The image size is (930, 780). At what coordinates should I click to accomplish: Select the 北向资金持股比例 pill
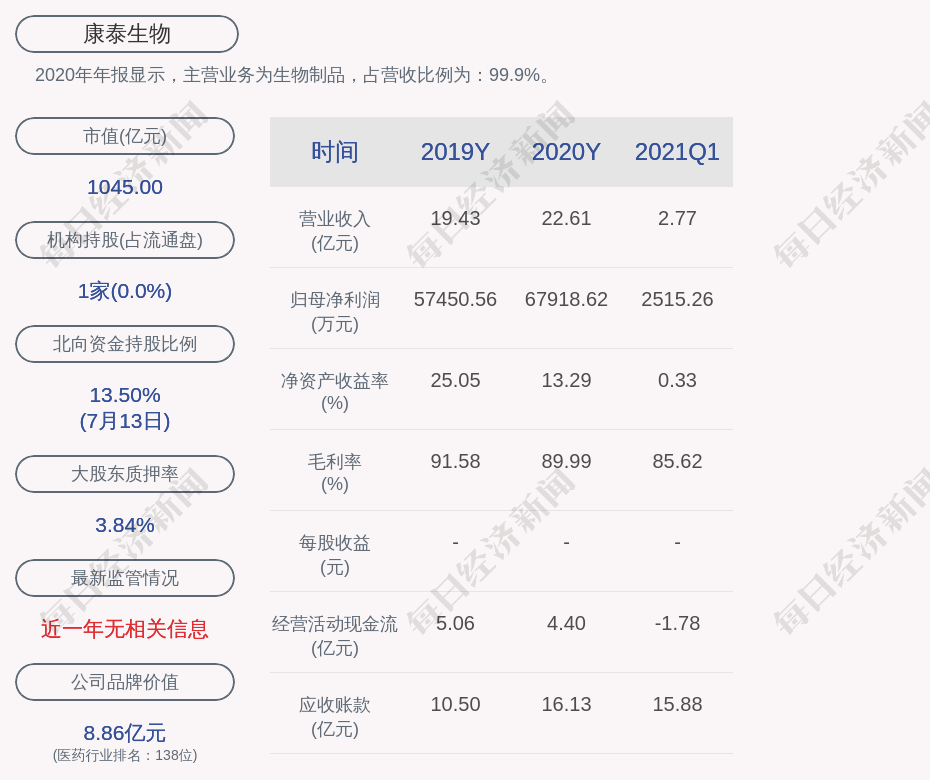pyautogui.click(x=125, y=344)
